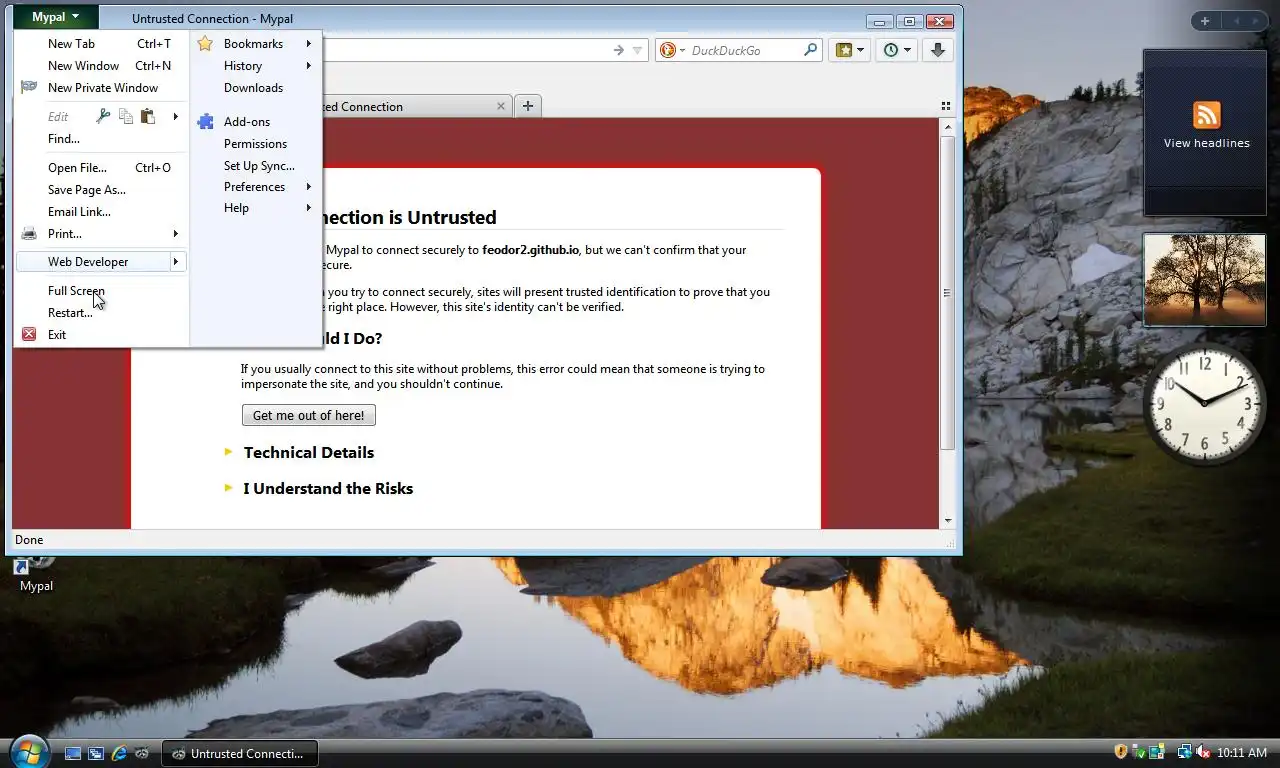Expand the Help submenu
The height and width of the screenshot is (768, 1280).
coord(256,208)
